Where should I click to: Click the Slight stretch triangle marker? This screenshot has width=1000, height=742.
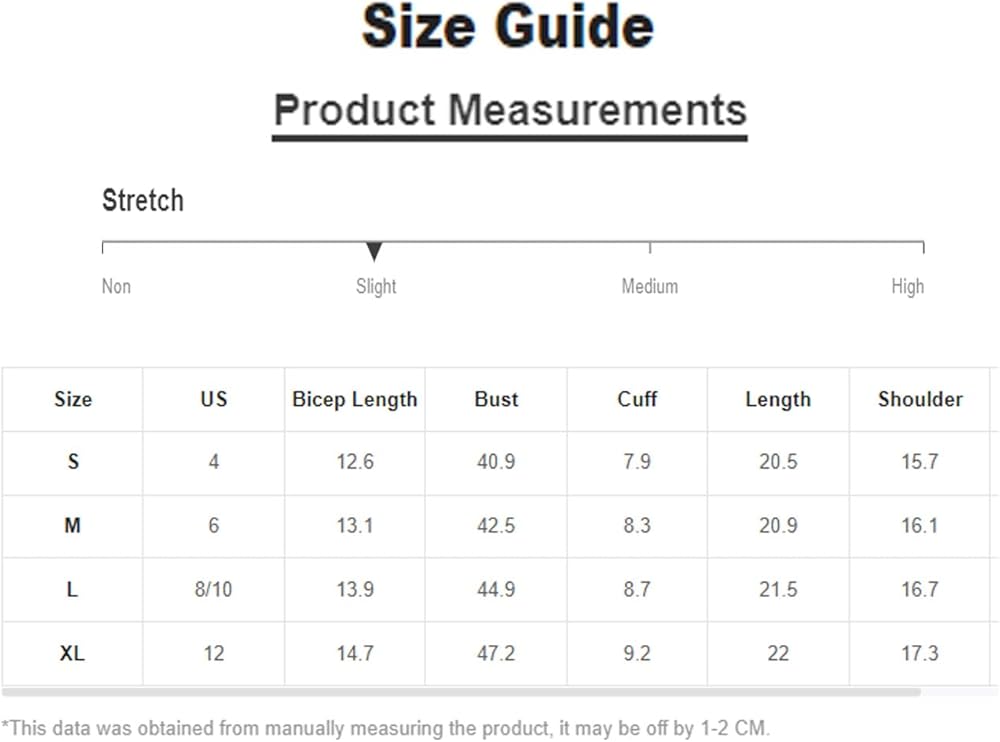pos(374,251)
